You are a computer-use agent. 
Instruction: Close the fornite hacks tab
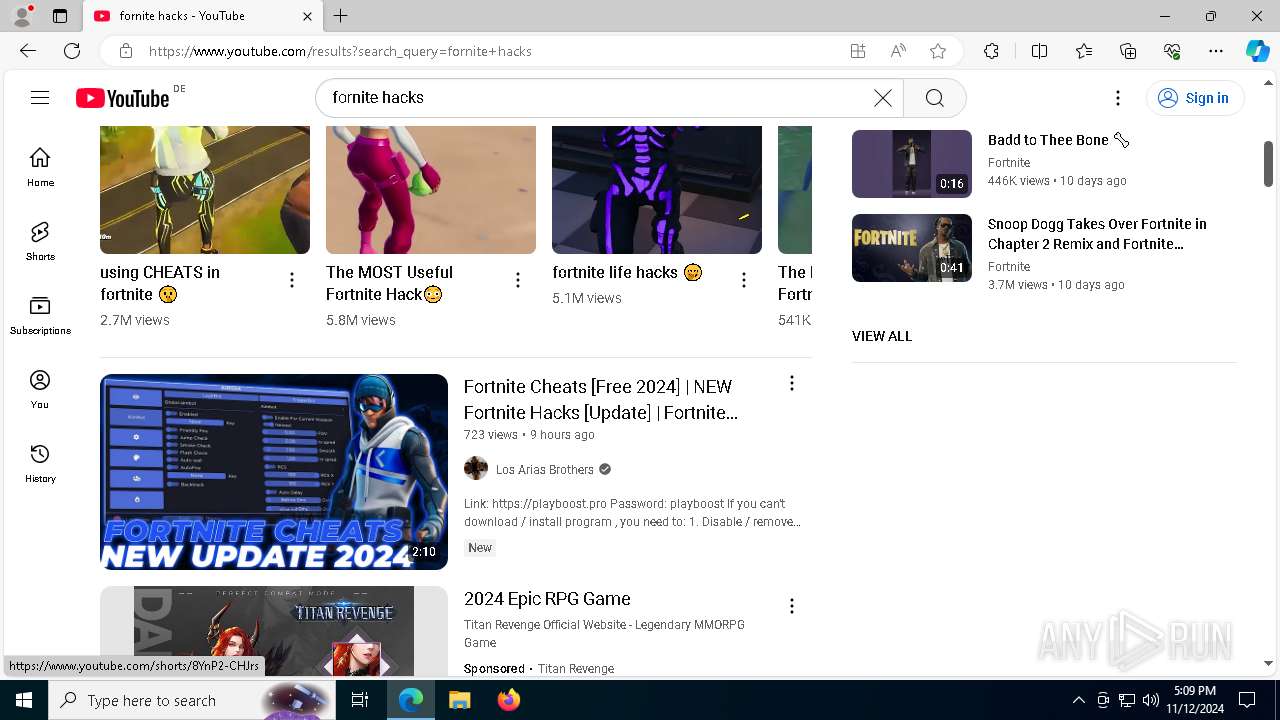(x=307, y=16)
